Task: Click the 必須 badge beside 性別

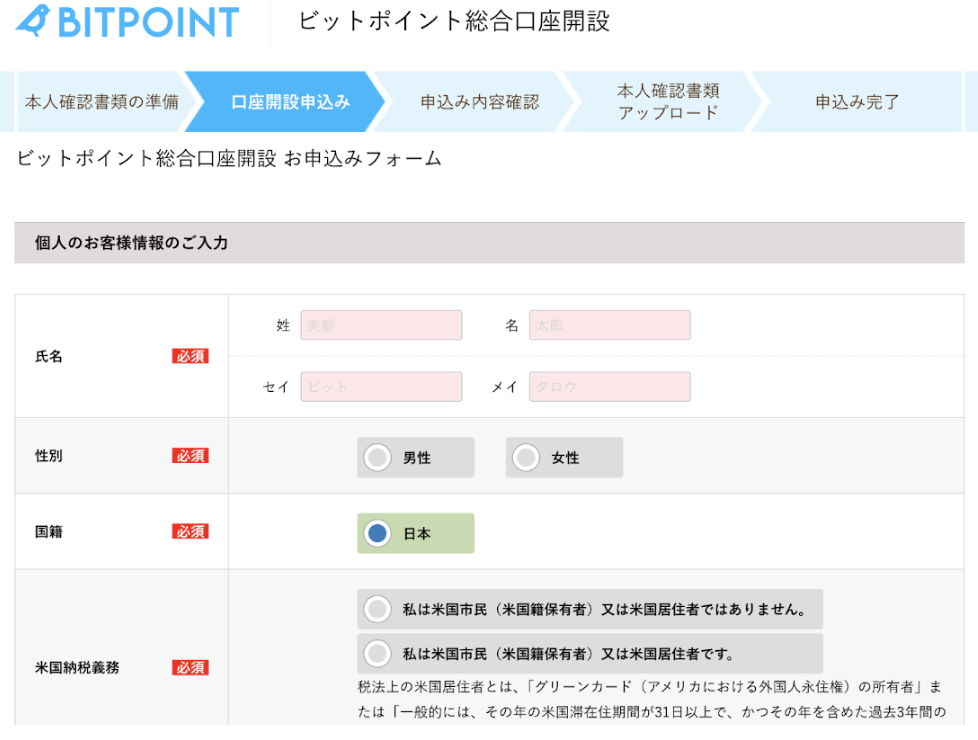Action: tap(190, 455)
